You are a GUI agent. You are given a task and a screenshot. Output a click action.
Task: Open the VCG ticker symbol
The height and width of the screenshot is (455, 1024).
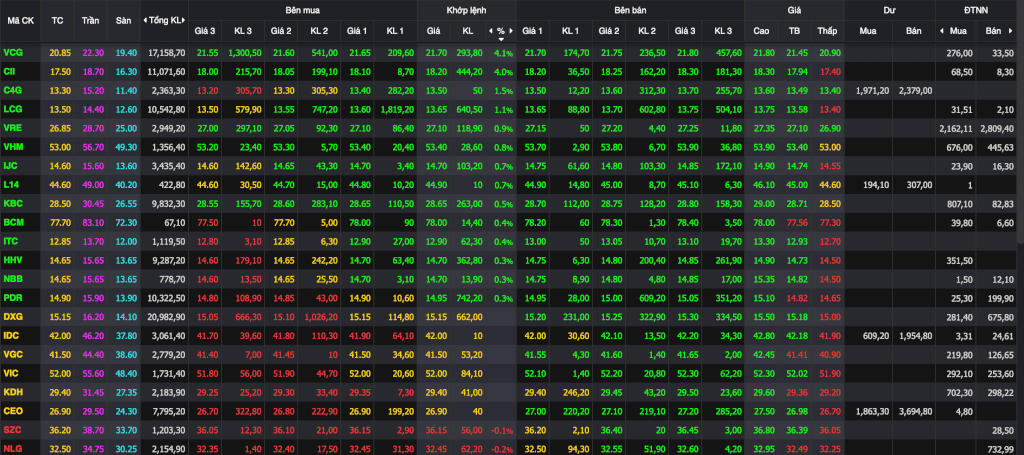tap(12, 52)
